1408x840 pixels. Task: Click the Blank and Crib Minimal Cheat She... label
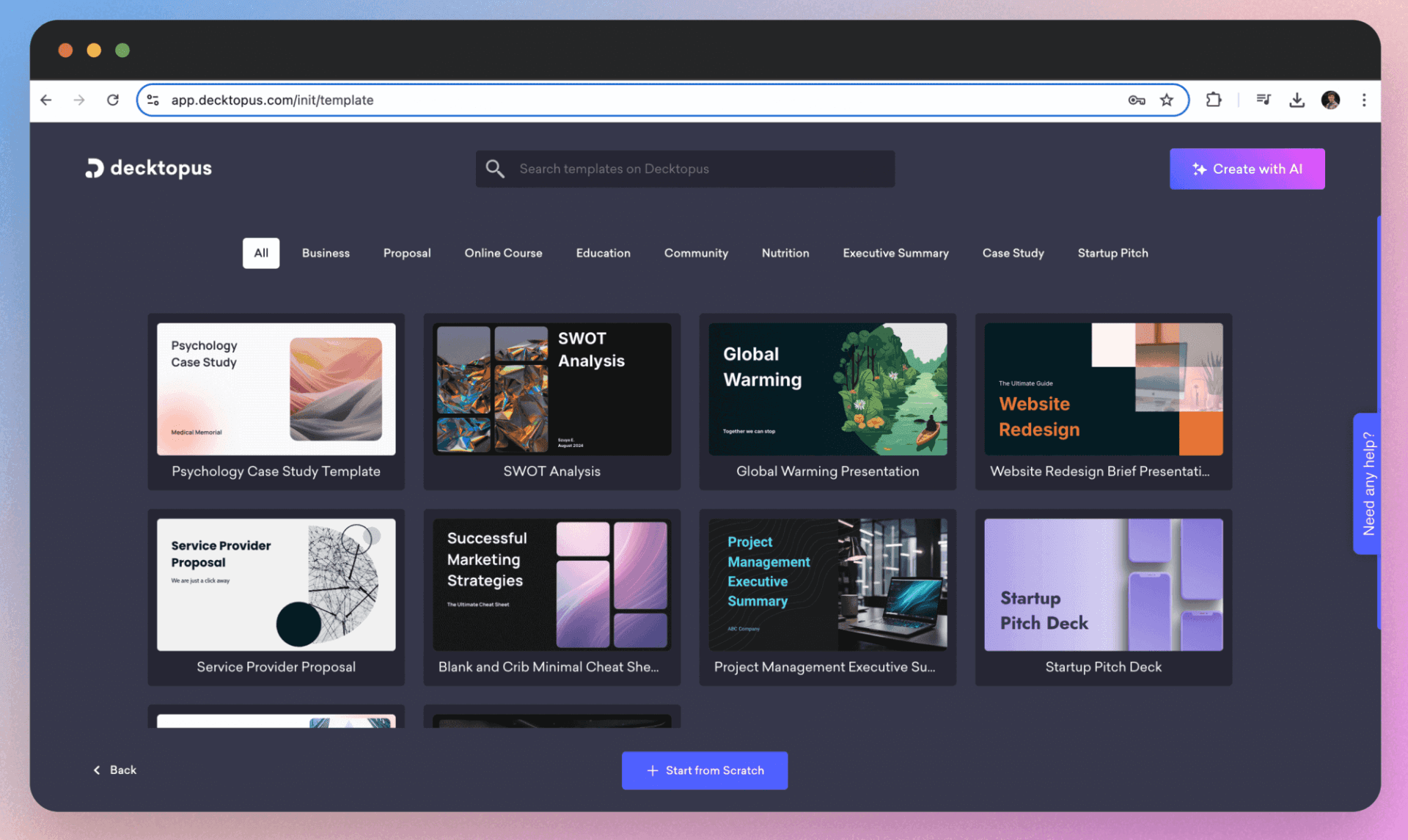[549, 667]
